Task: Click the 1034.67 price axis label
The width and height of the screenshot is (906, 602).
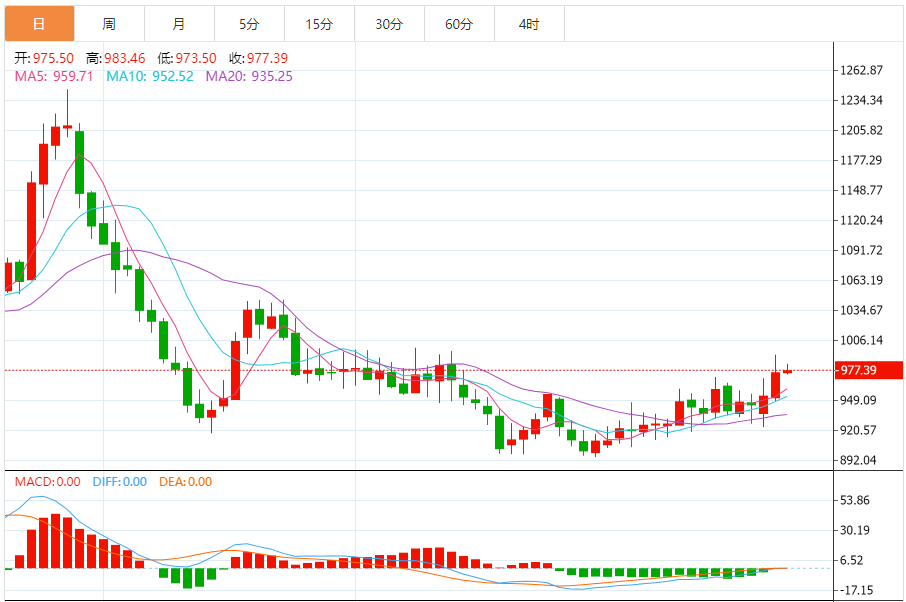Action: [x=861, y=311]
